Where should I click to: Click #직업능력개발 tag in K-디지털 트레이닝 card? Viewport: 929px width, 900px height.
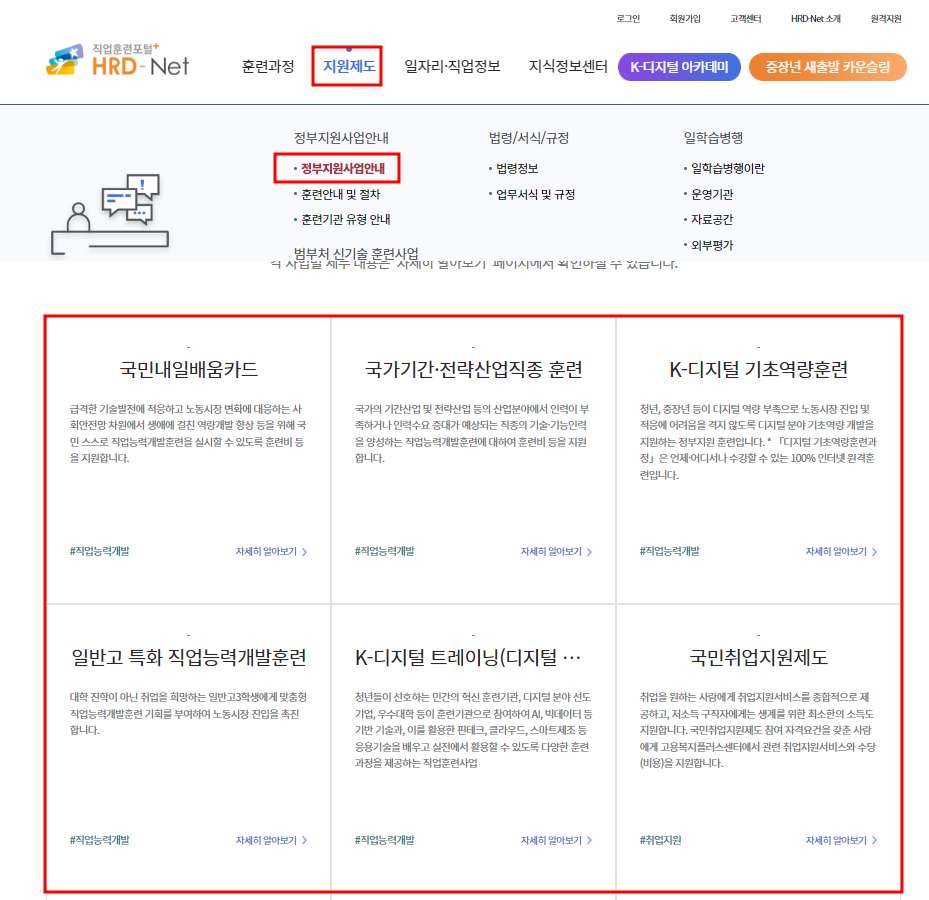tap(385, 840)
